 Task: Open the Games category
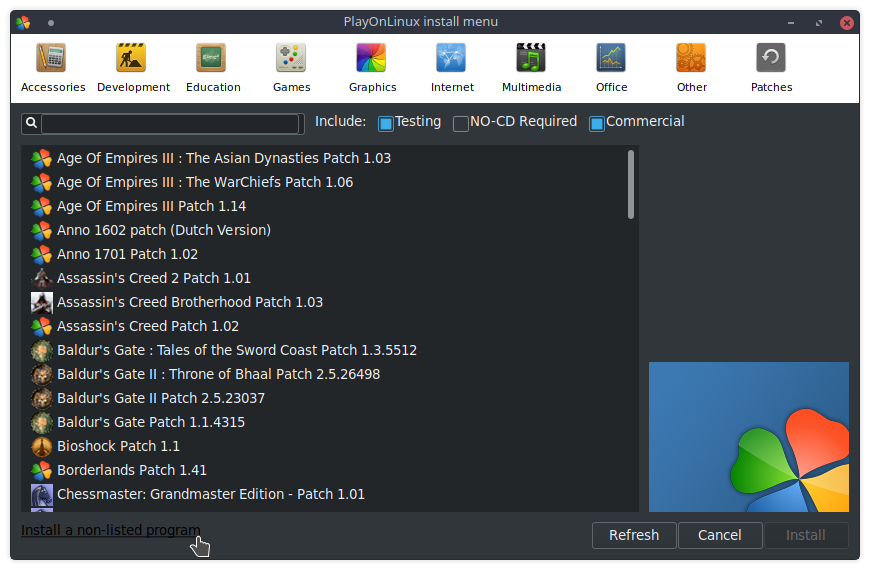(x=291, y=68)
